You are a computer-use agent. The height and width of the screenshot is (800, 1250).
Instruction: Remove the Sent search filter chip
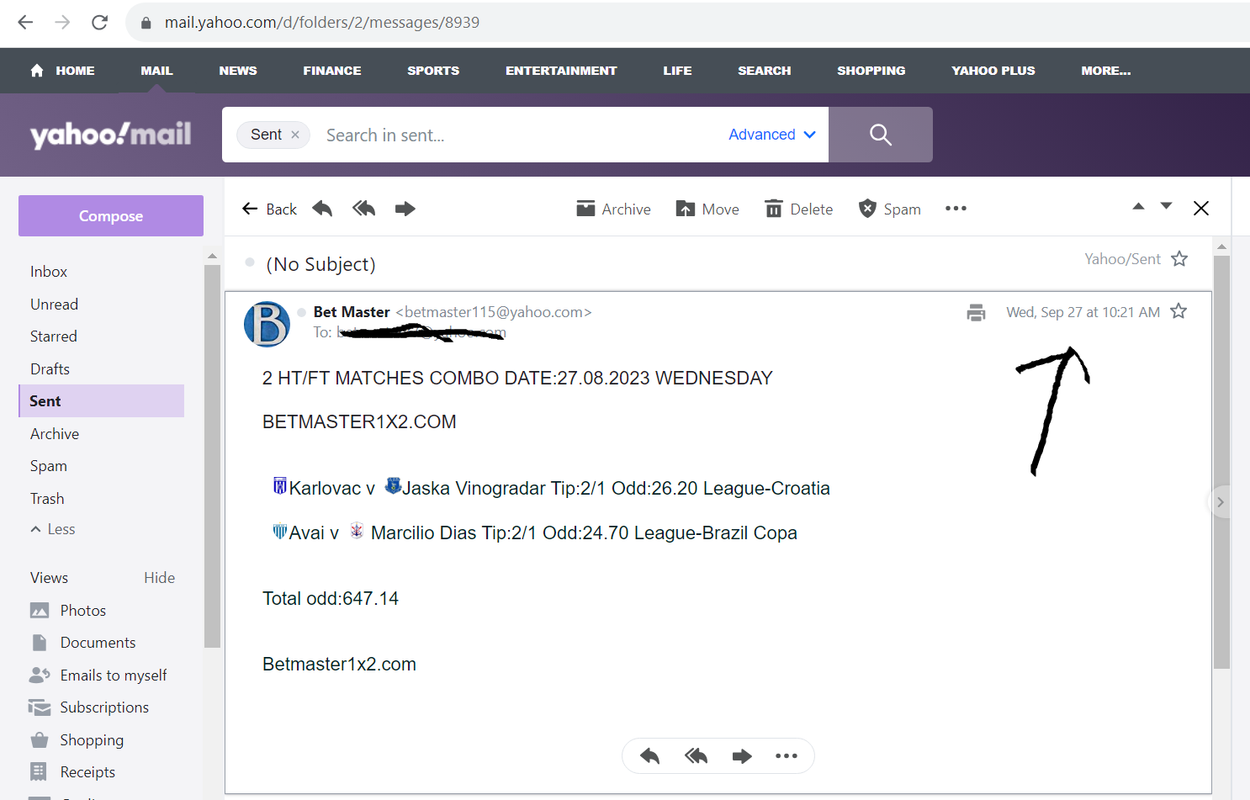(x=295, y=135)
